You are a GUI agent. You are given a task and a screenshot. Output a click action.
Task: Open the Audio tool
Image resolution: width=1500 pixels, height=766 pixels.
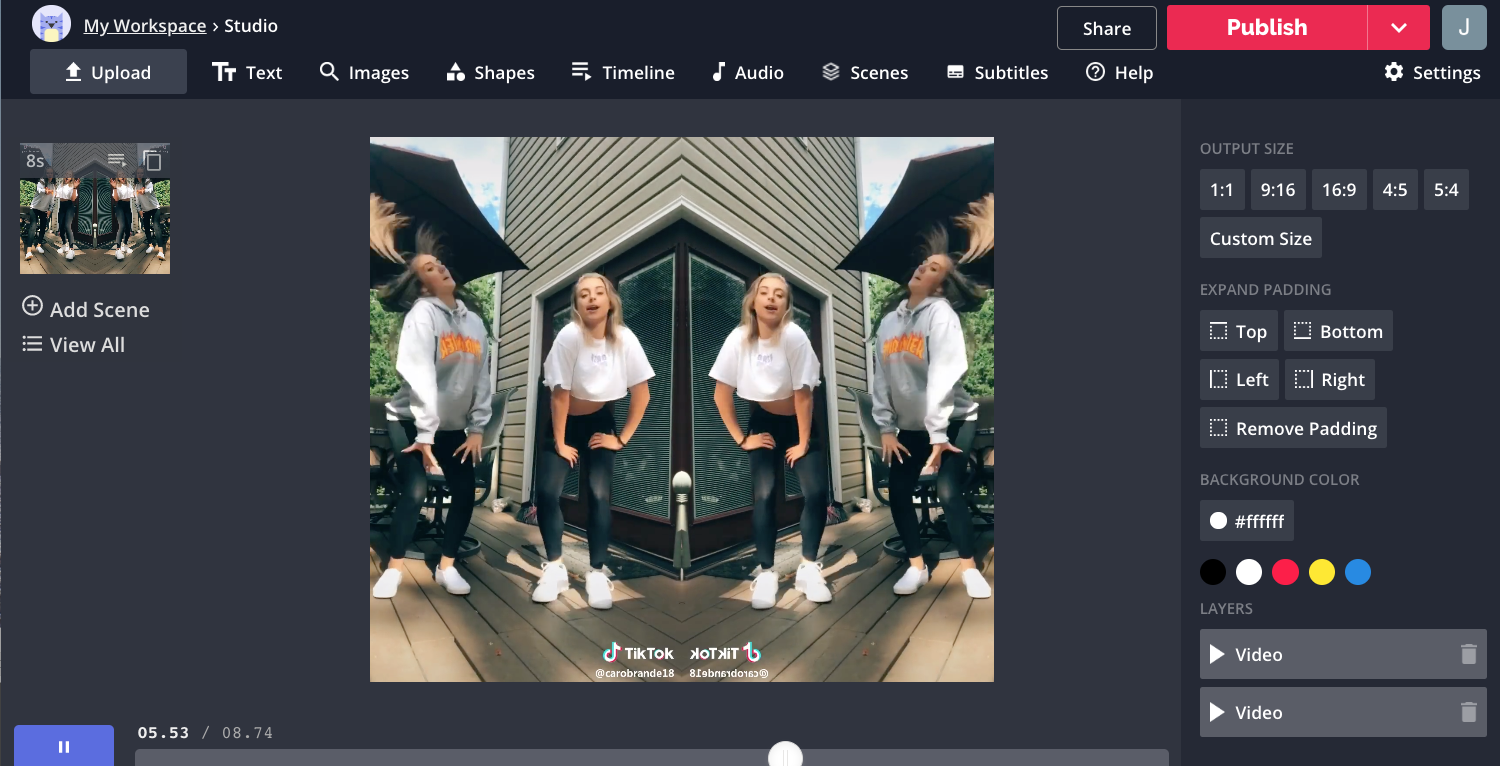point(747,72)
